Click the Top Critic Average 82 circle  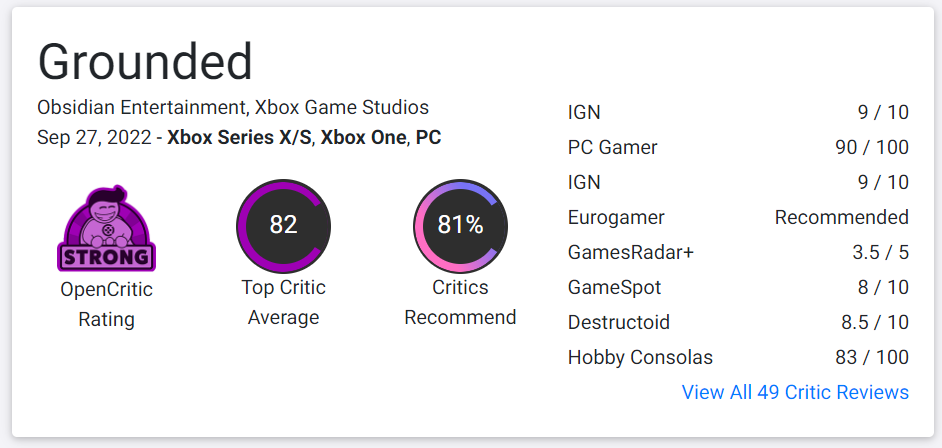click(x=283, y=225)
